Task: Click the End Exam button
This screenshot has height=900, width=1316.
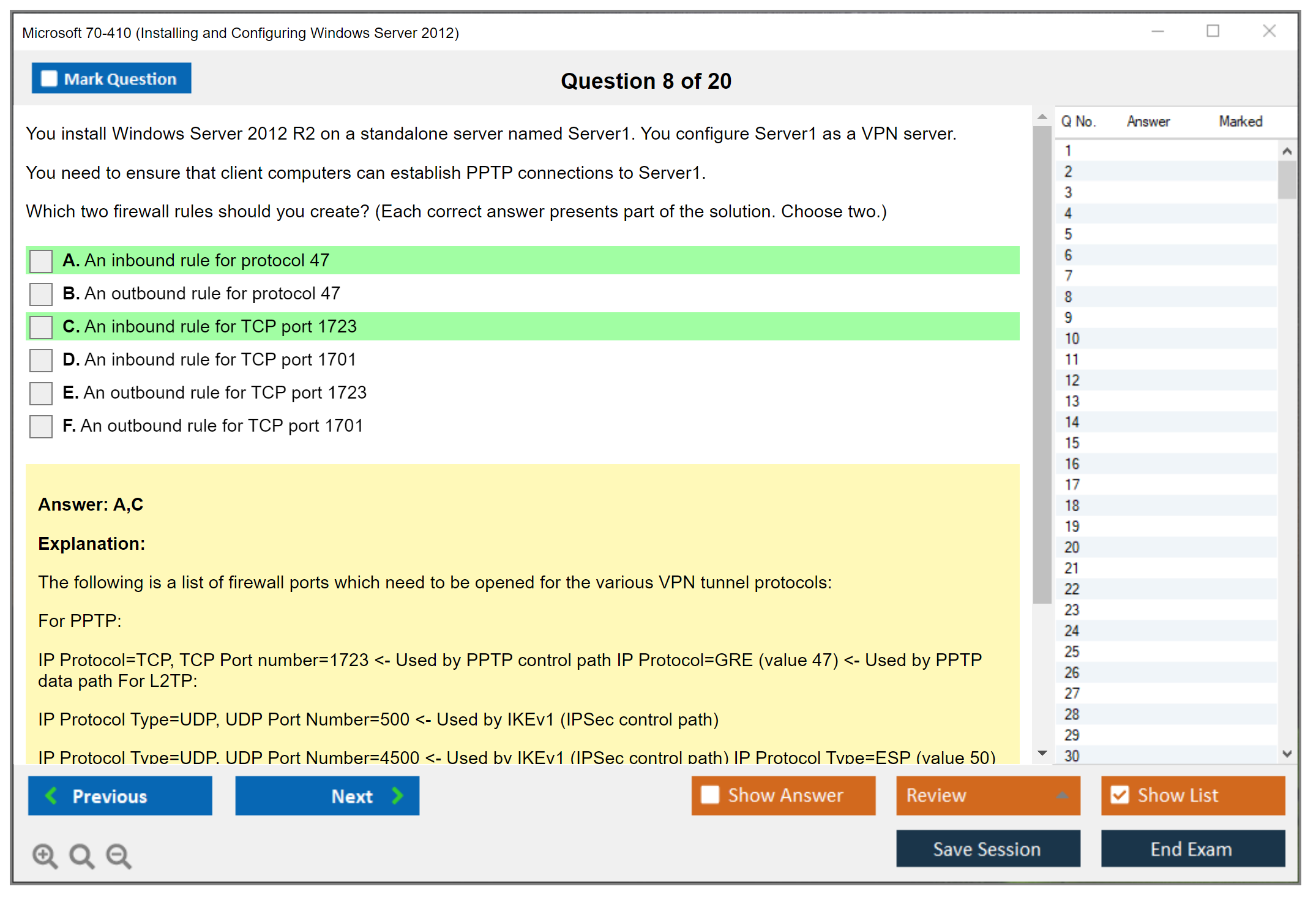Action: 1192,849
